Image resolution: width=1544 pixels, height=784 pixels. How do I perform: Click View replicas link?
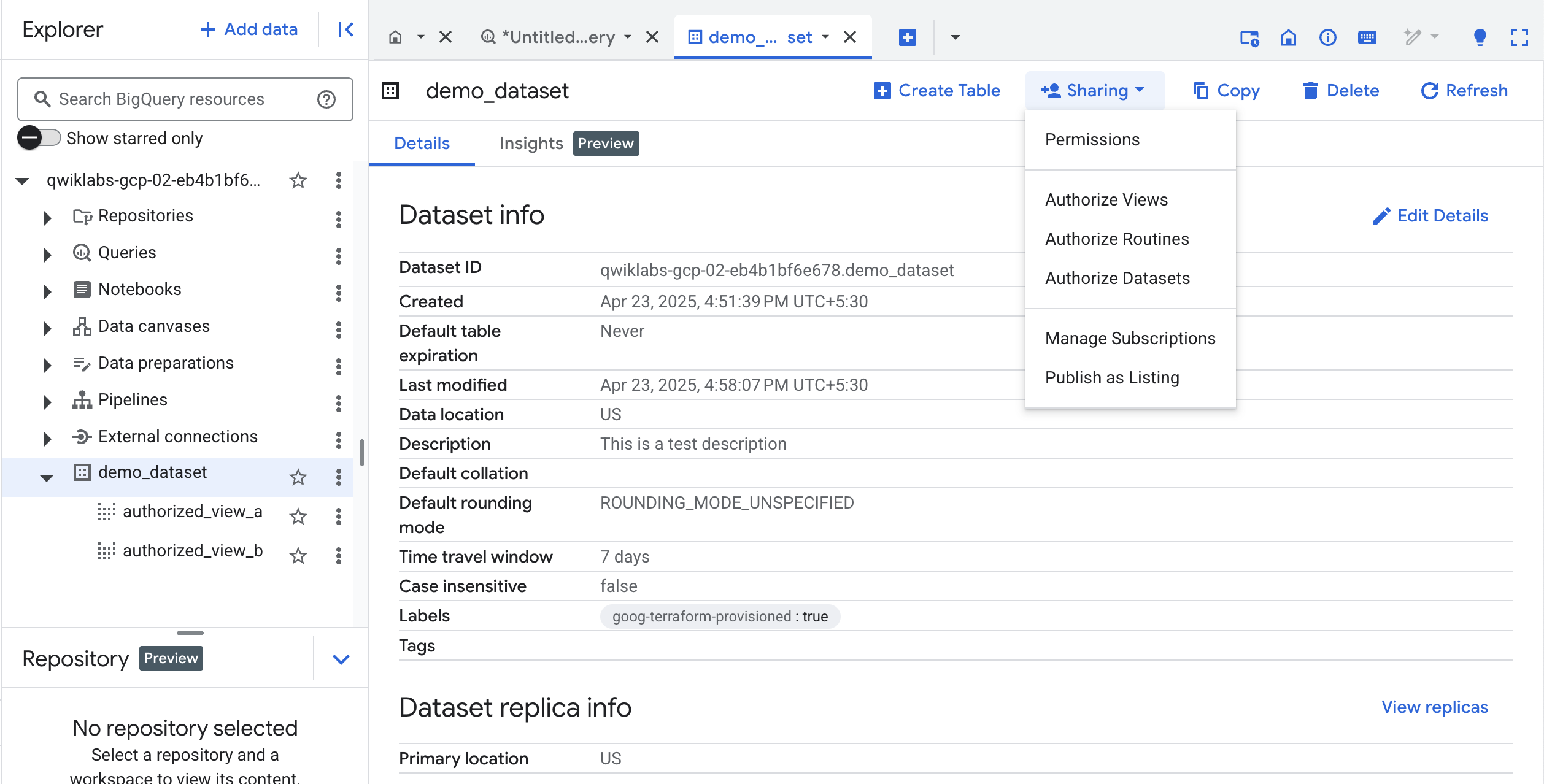1435,707
